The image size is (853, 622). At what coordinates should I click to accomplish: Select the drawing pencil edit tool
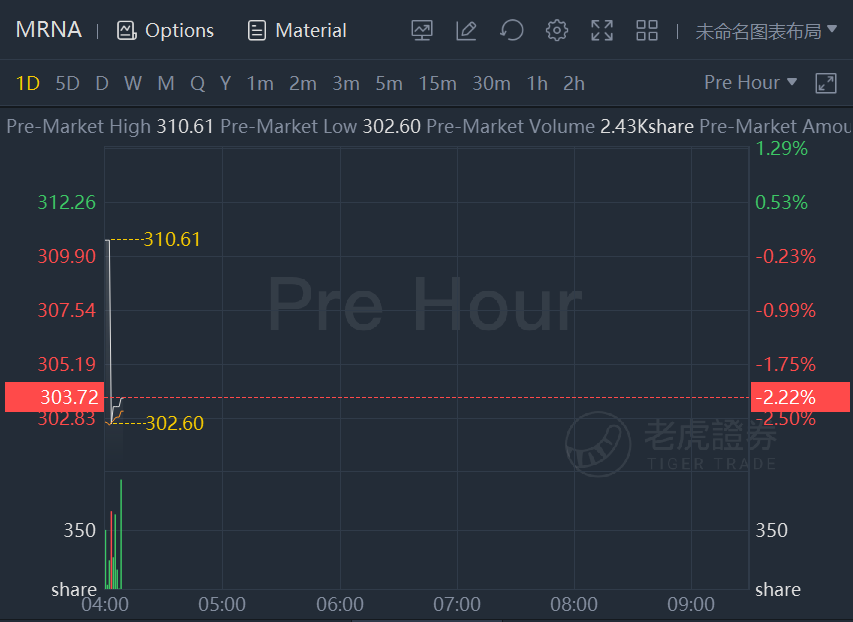(x=466, y=30)
